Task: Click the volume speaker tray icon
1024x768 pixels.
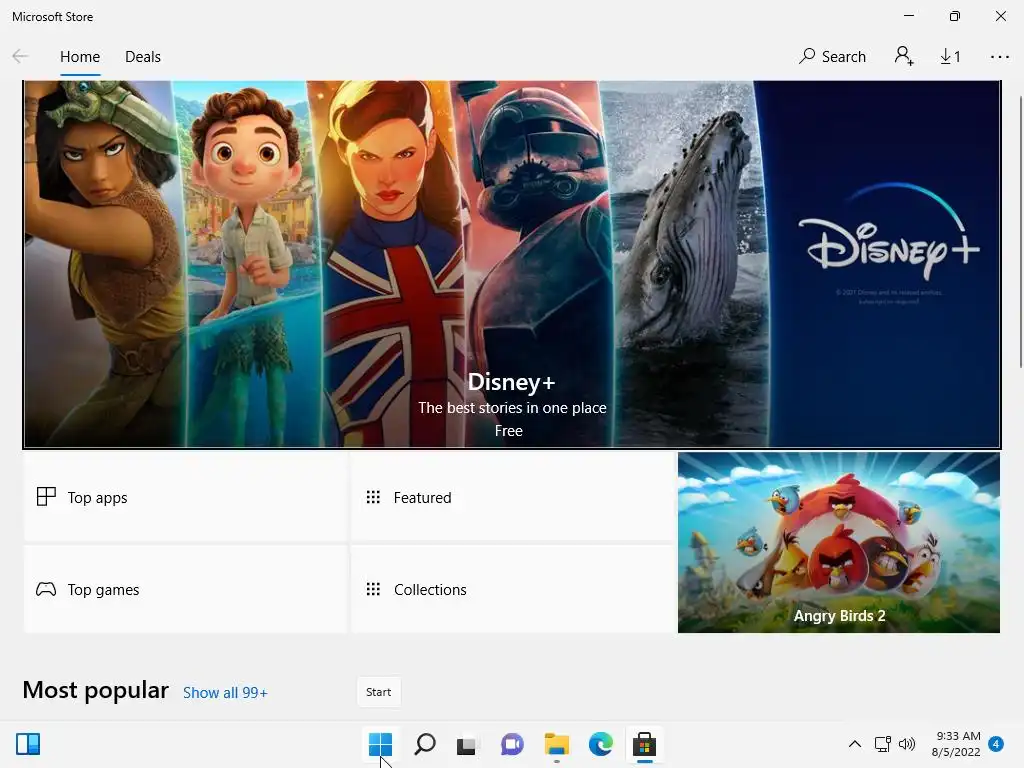Action: tap(906, 744)
